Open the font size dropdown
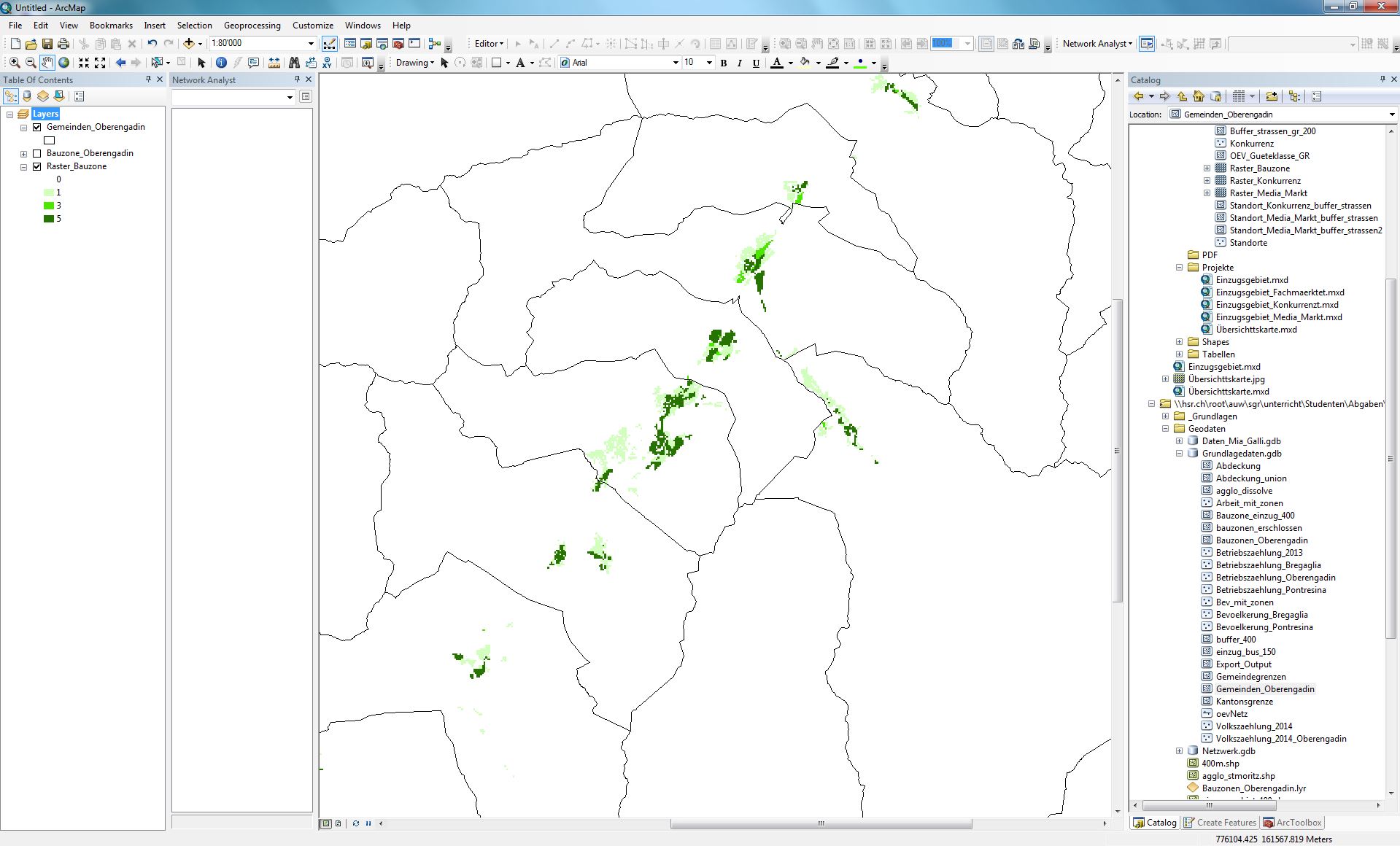1400x846 pixels. coord(708,63)
